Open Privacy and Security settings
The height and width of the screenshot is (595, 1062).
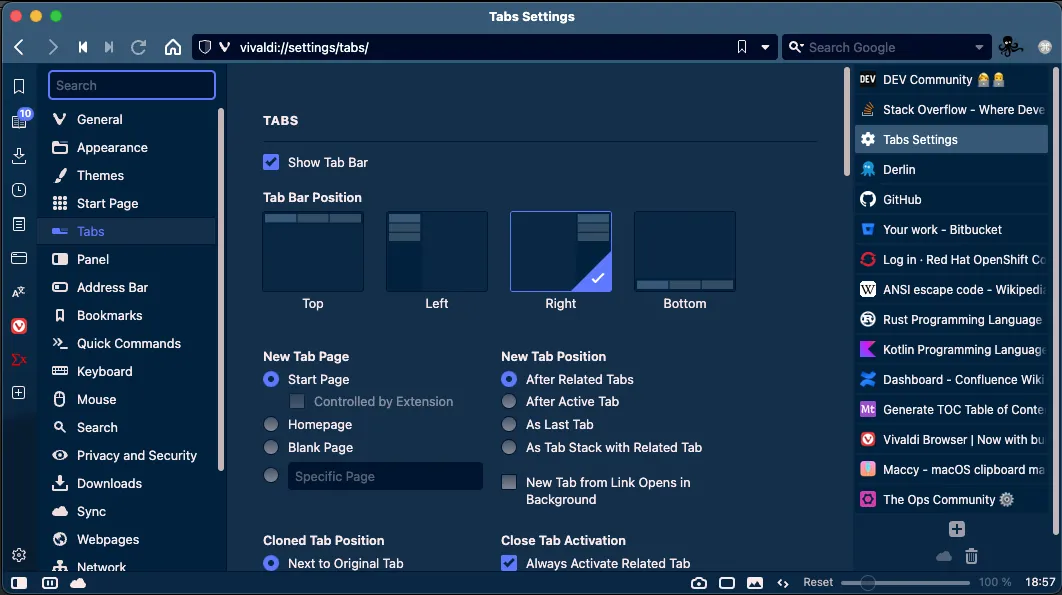click(x=136, y=455)
